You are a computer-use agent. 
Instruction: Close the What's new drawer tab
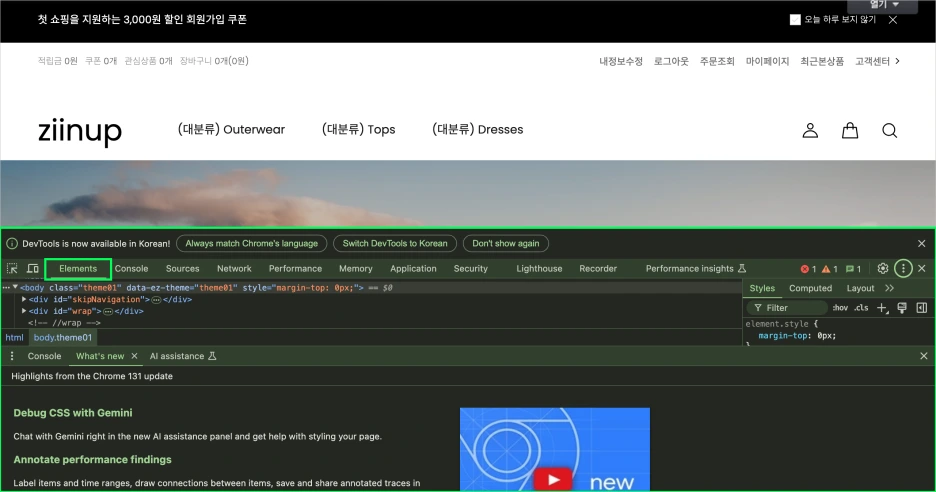134,356
